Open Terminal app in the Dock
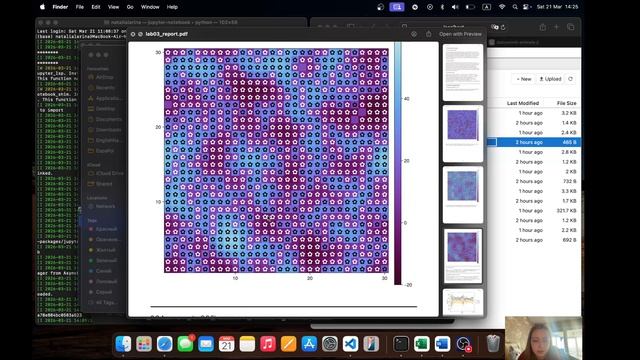 (401, 344)
